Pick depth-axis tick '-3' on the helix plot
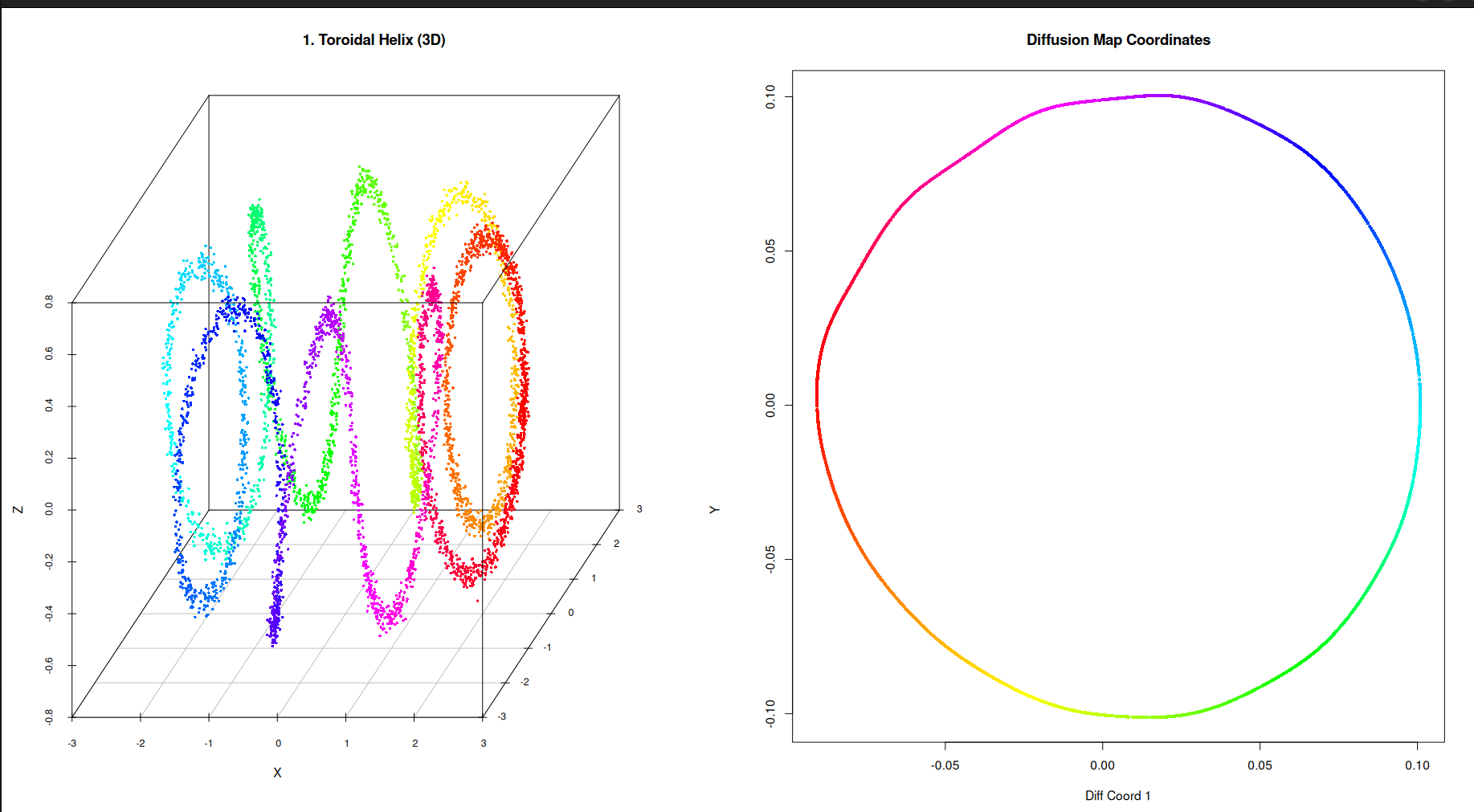Viewport: 1474px width, 812px height. point(502,716)
